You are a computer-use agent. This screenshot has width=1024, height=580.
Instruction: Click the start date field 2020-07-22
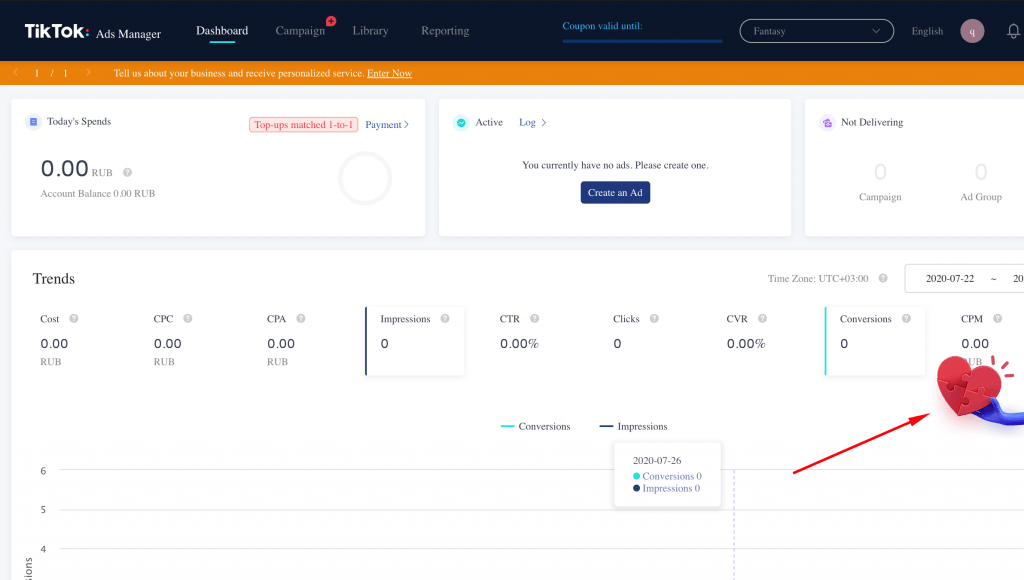point(950,279)
